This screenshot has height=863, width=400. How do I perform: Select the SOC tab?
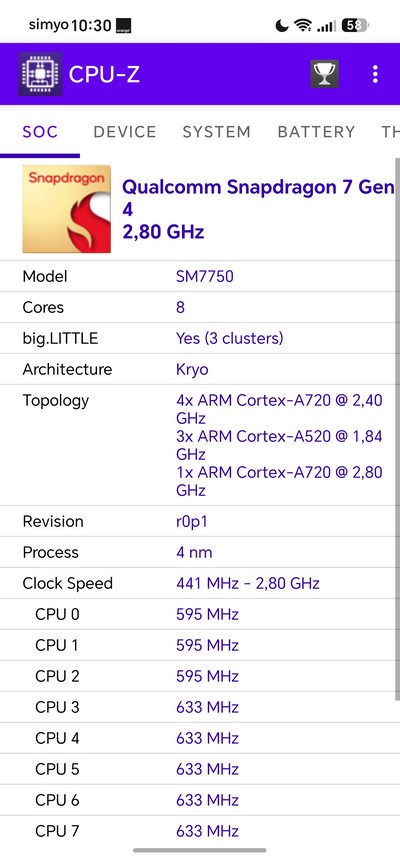[40, 132]
